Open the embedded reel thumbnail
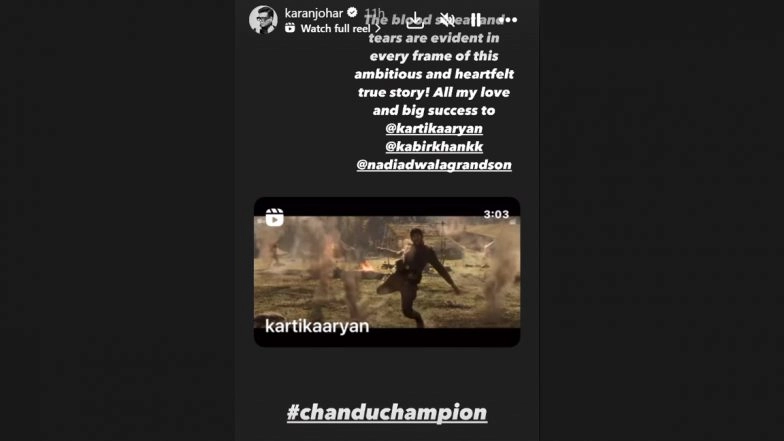The height and width of the screenshot is (441, 784). [387, 272]
